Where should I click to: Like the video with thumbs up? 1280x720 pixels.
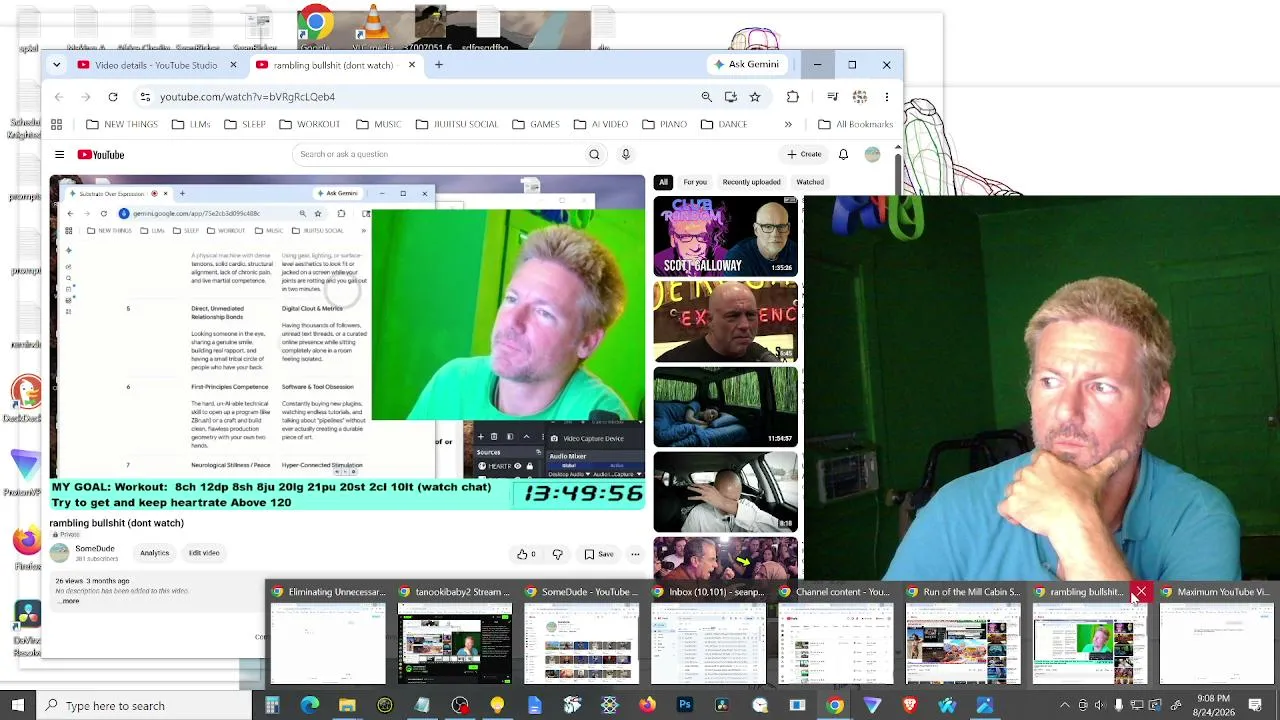[526, 554]
